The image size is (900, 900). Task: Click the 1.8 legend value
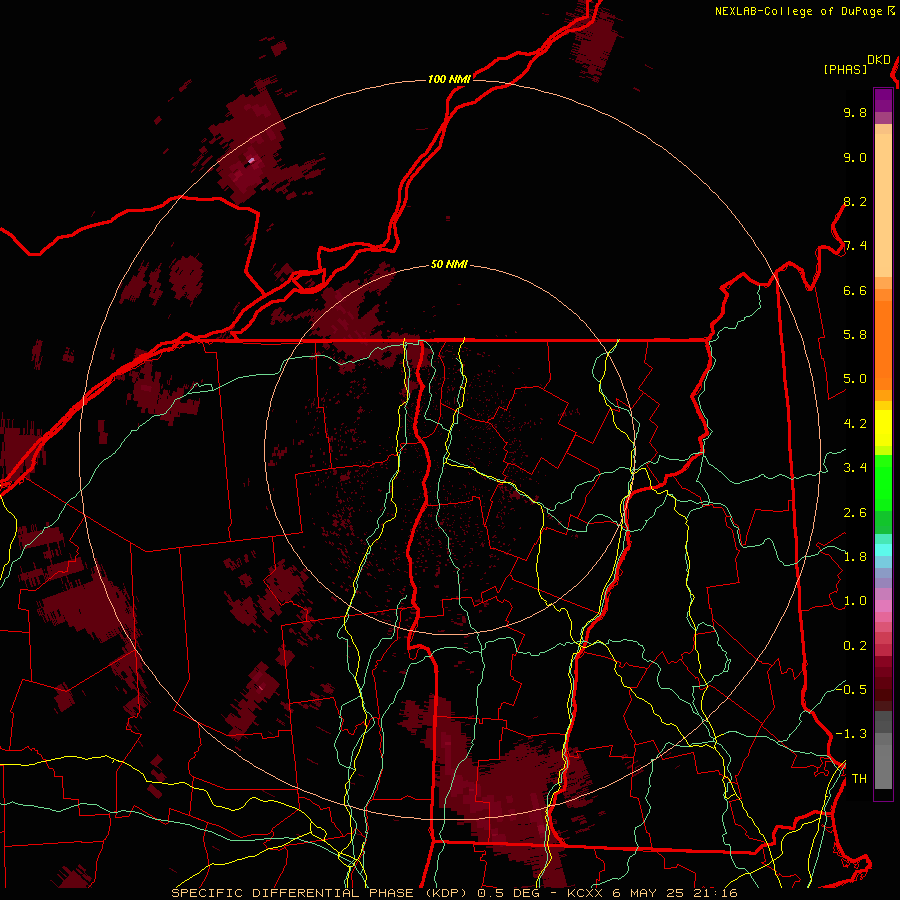855,557
